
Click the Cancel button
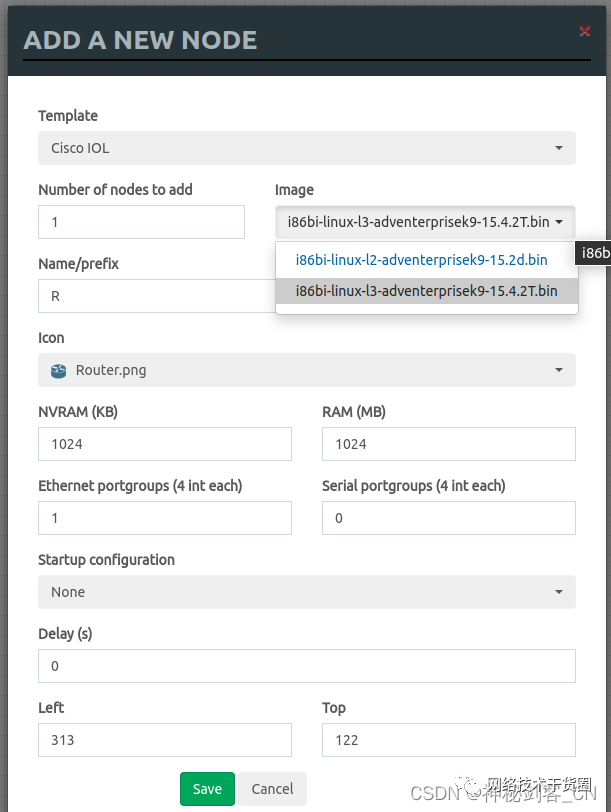pyautogui.click(x=271, y=788)
